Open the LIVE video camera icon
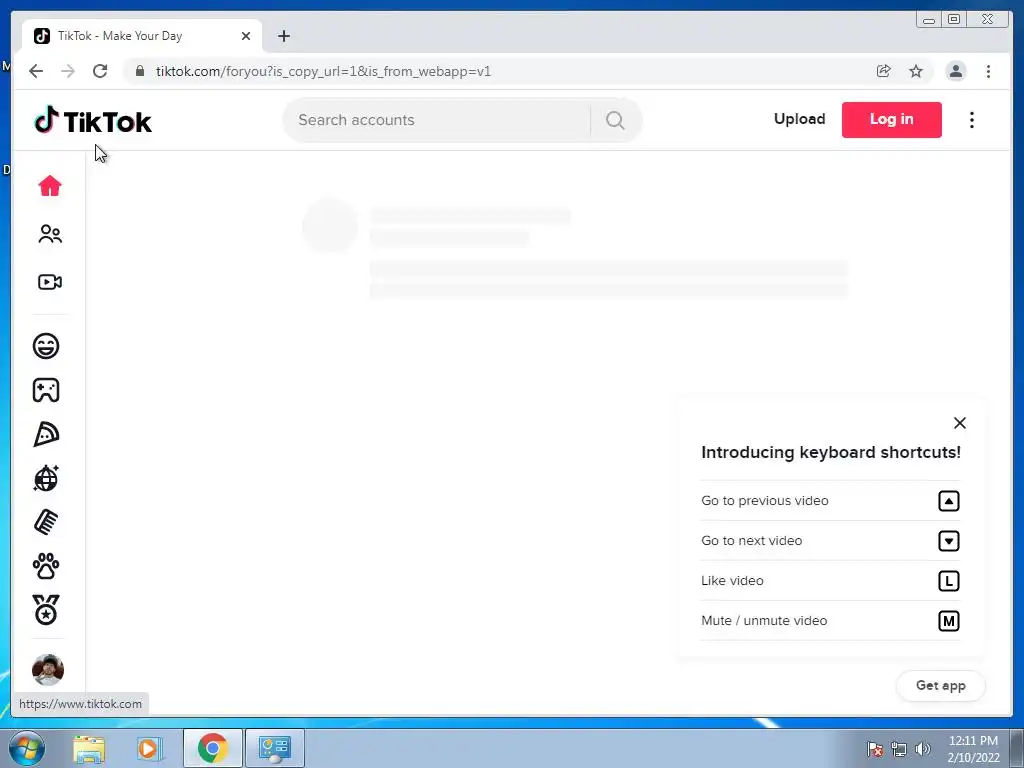 point(50,282)
